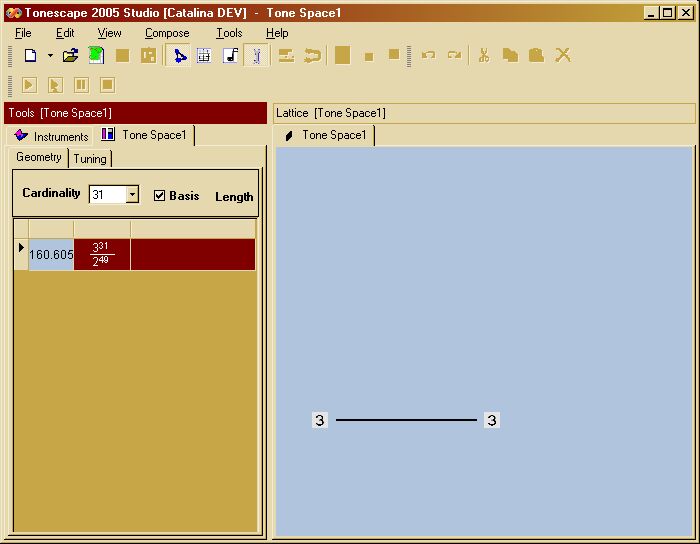The height and width of the screenshot is (544, 700).
Task: Click the Length label
Action: pyautogui.click(x=234, y=197)
